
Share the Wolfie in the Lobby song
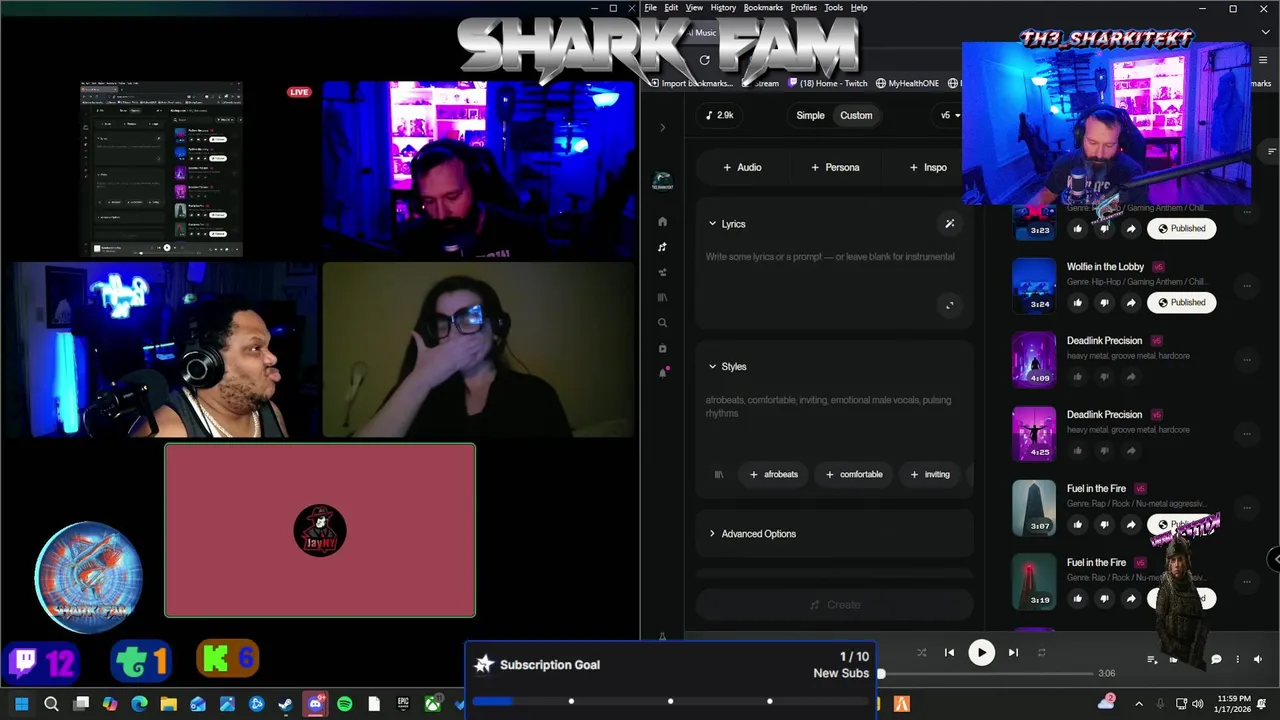point(1131,302)
